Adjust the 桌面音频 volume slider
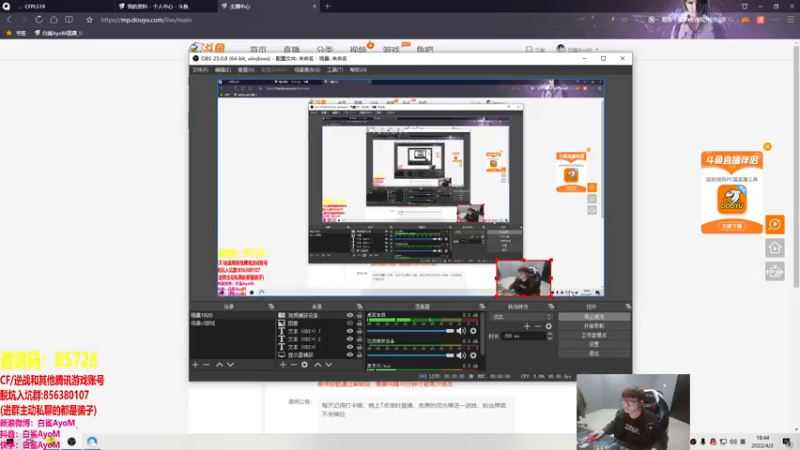The width and height of the screenshot is (800, 450). pyautogui.click(x=410, y=331)
